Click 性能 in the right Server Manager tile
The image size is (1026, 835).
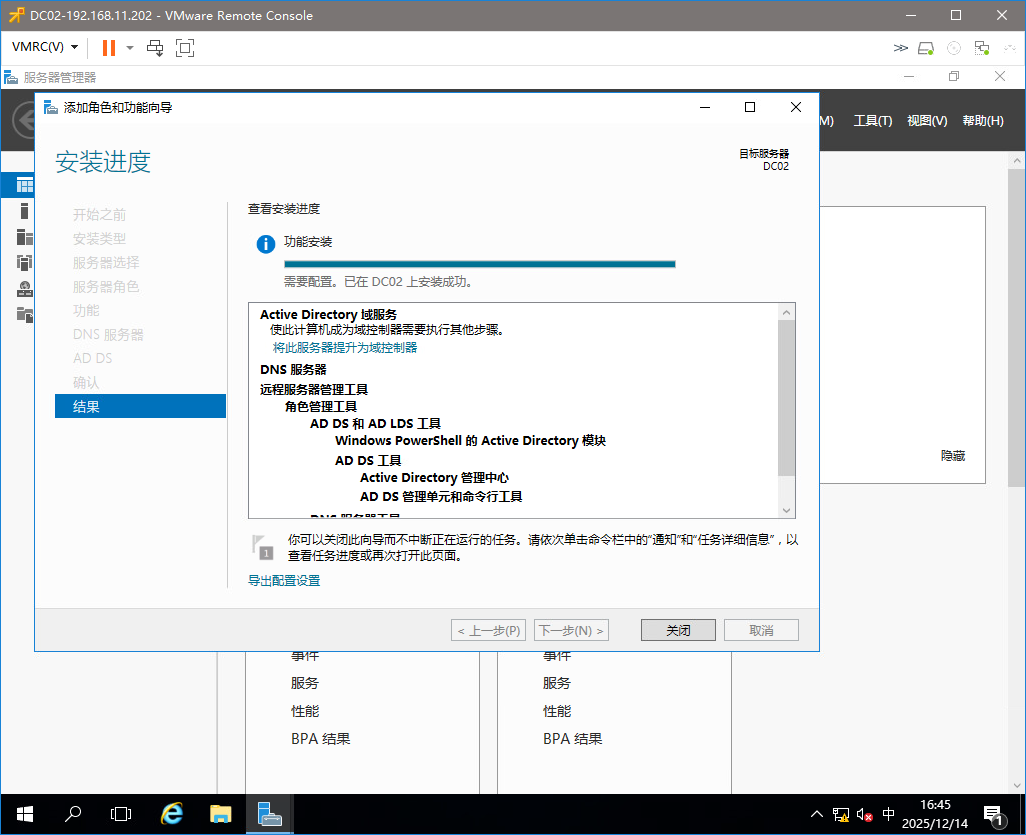point(556,711)
